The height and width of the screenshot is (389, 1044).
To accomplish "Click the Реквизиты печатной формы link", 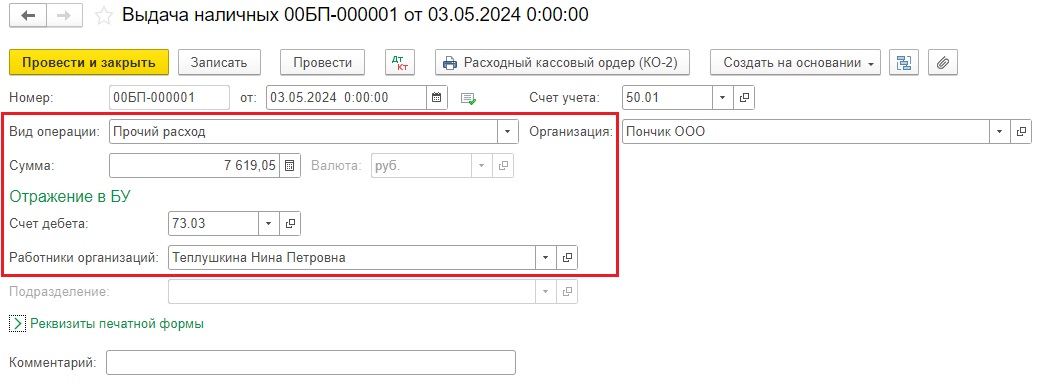I will 117,324.
